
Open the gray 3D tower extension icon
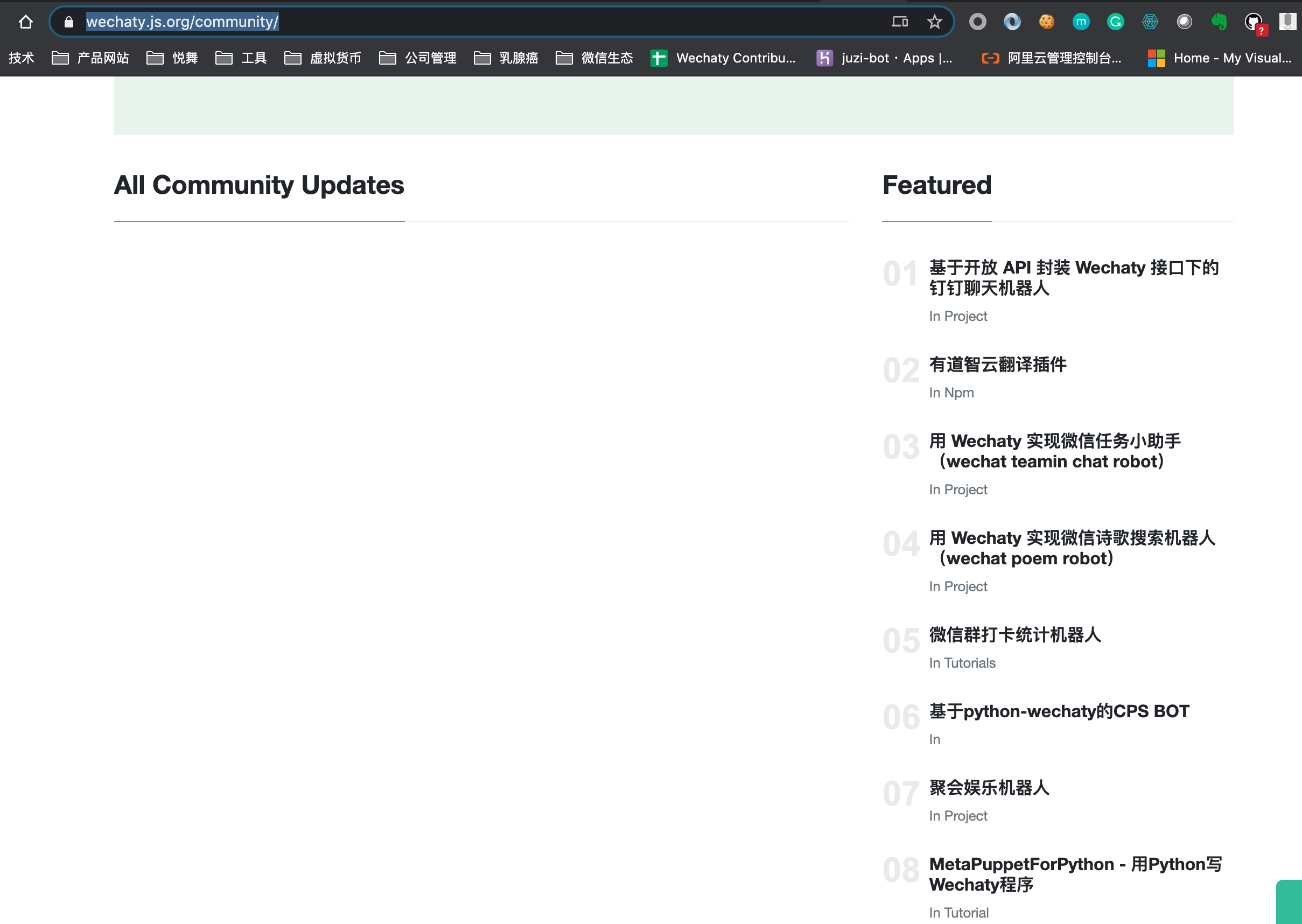1288,22
